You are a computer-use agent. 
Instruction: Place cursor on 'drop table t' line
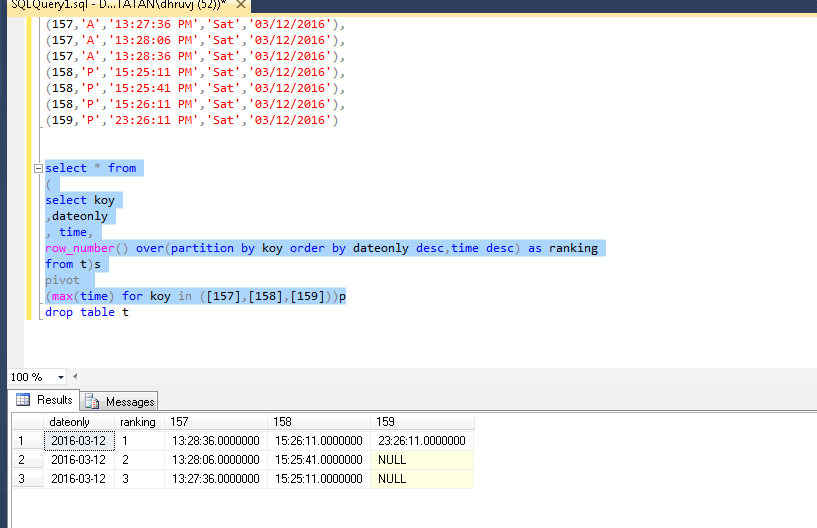pos(86,312)
